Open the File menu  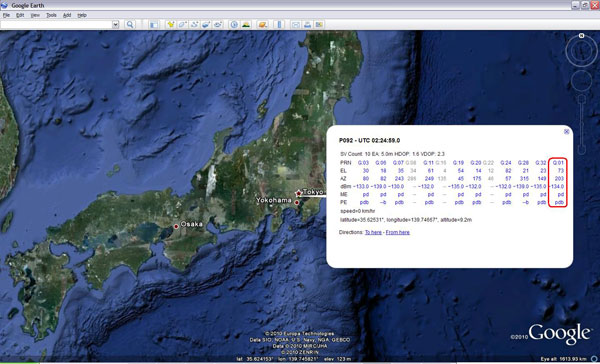(6, 15)
